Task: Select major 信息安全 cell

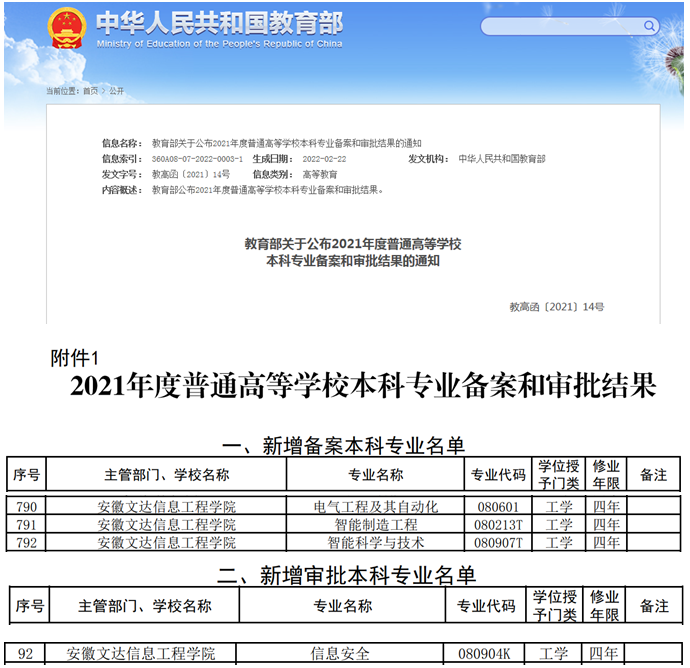Action: [x=340, y=653]
